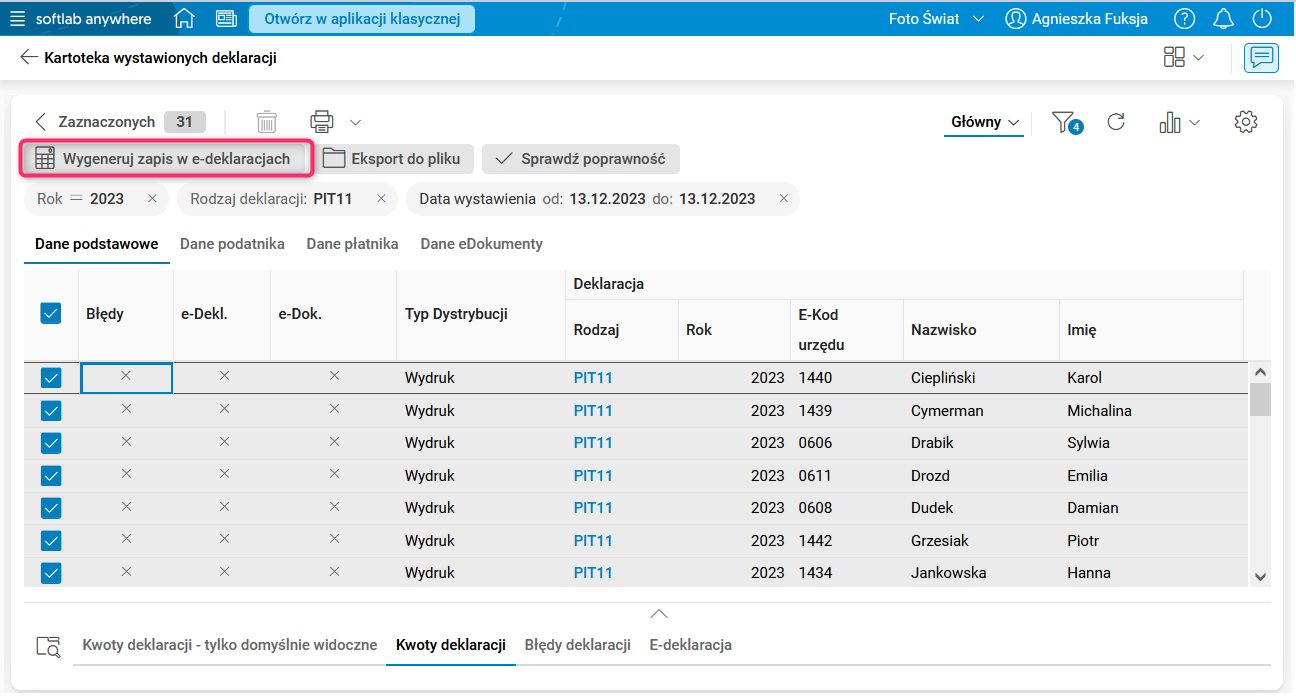Toggle the select-all header checkbox
The image size is (1296, 698).
[51, 313]
